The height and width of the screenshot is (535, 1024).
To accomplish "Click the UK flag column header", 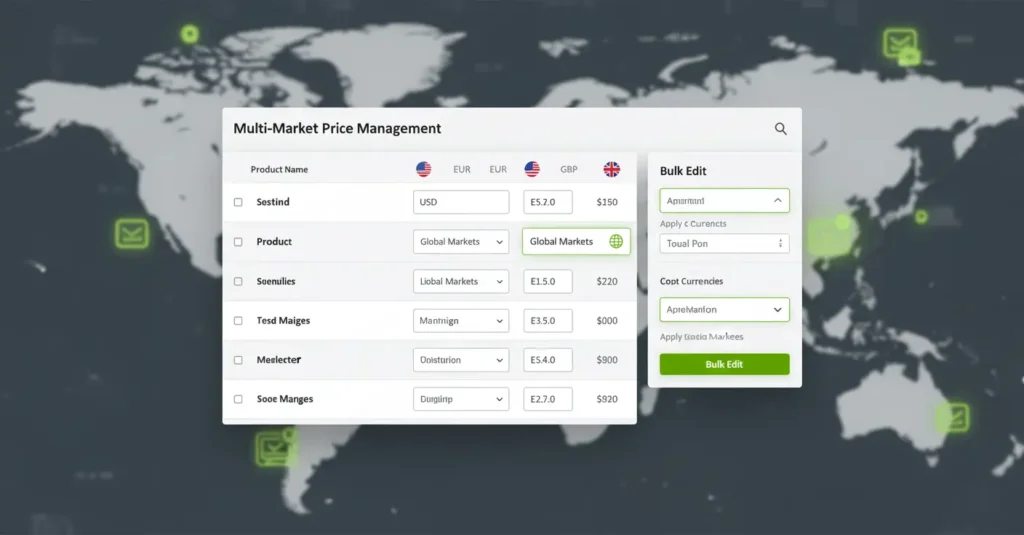I will (611, 169).
